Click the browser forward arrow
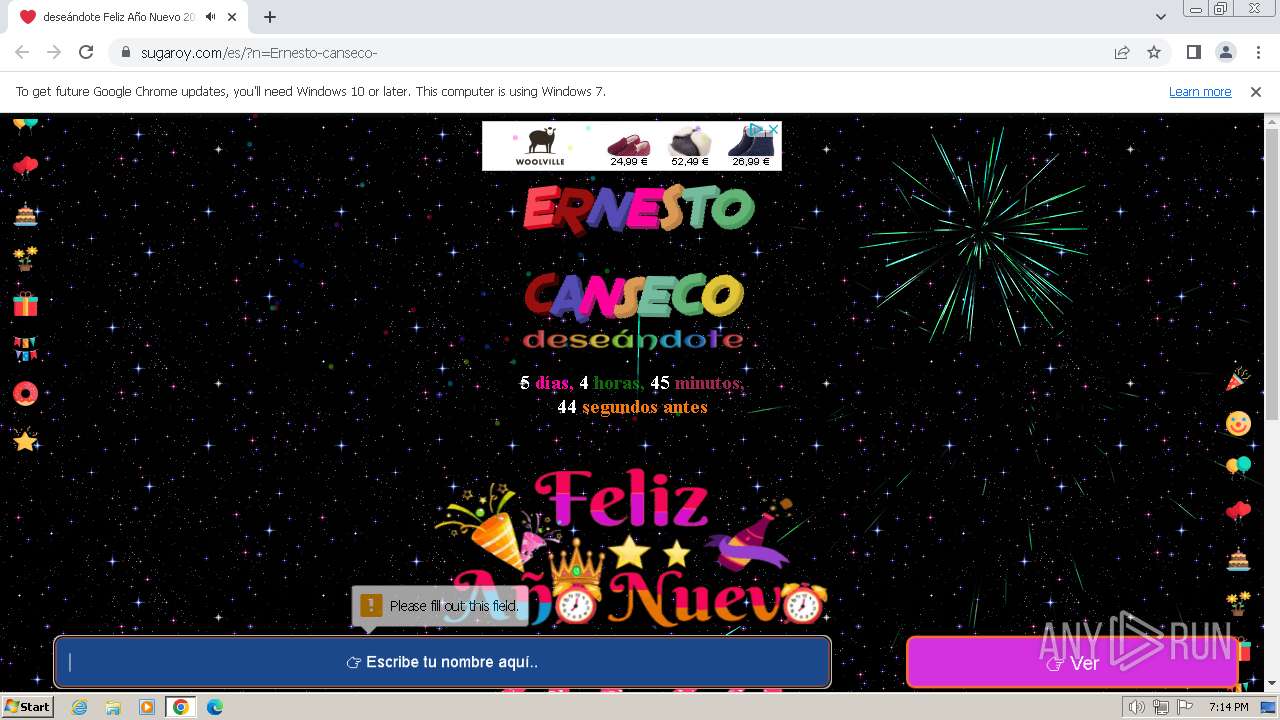The image size is (1280, 720). coord(54,52)
